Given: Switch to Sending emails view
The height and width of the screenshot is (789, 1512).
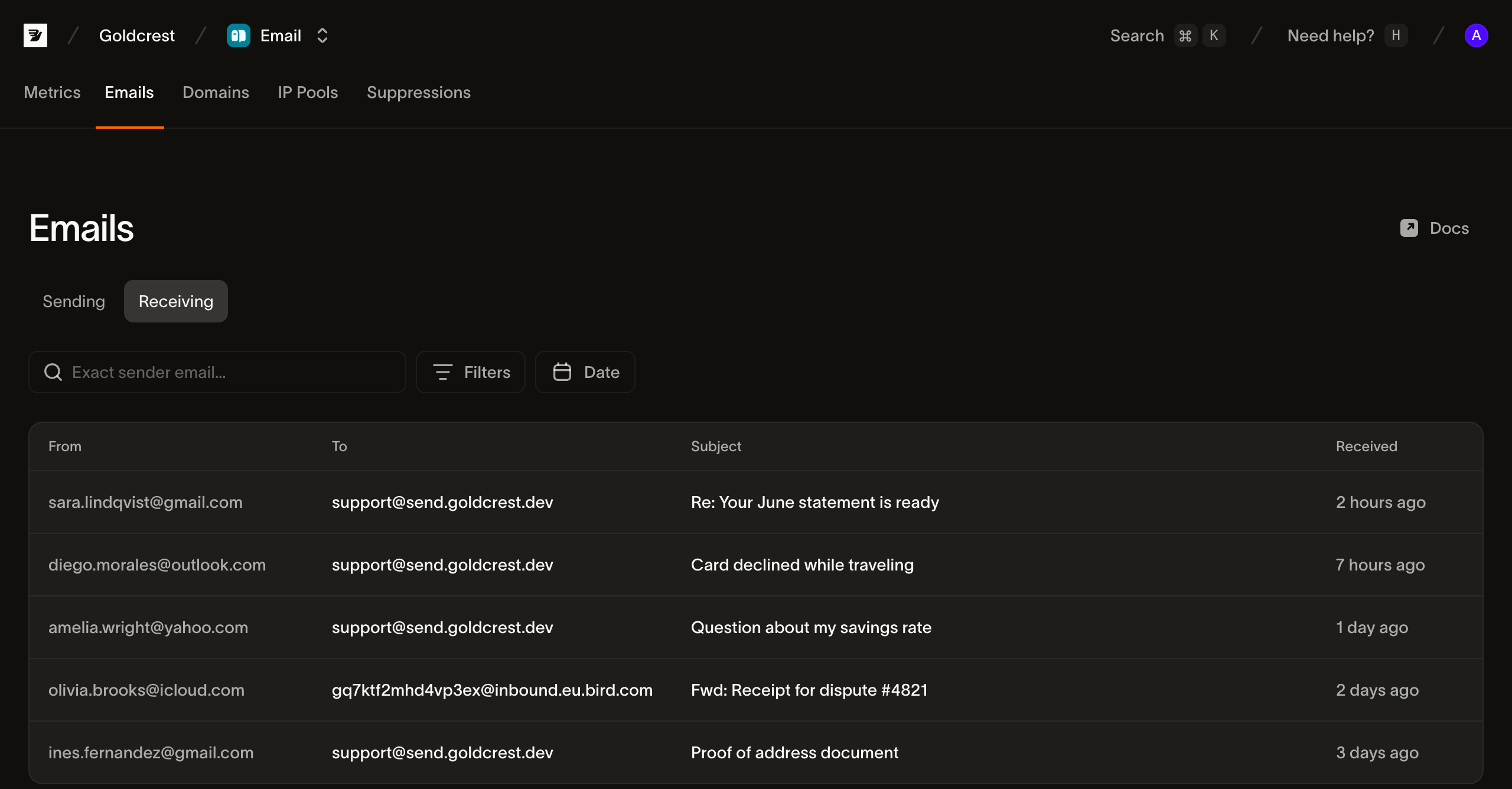Looking at the screenshot, I should coord(74,301).
